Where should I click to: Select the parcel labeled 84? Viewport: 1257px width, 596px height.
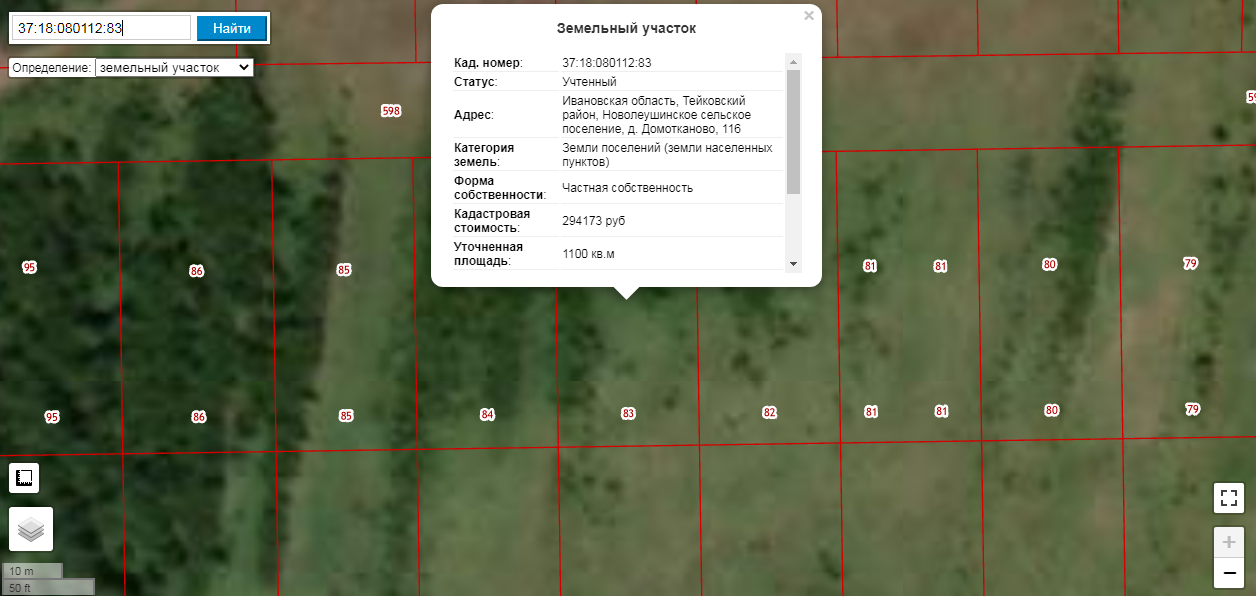[487, 414]
